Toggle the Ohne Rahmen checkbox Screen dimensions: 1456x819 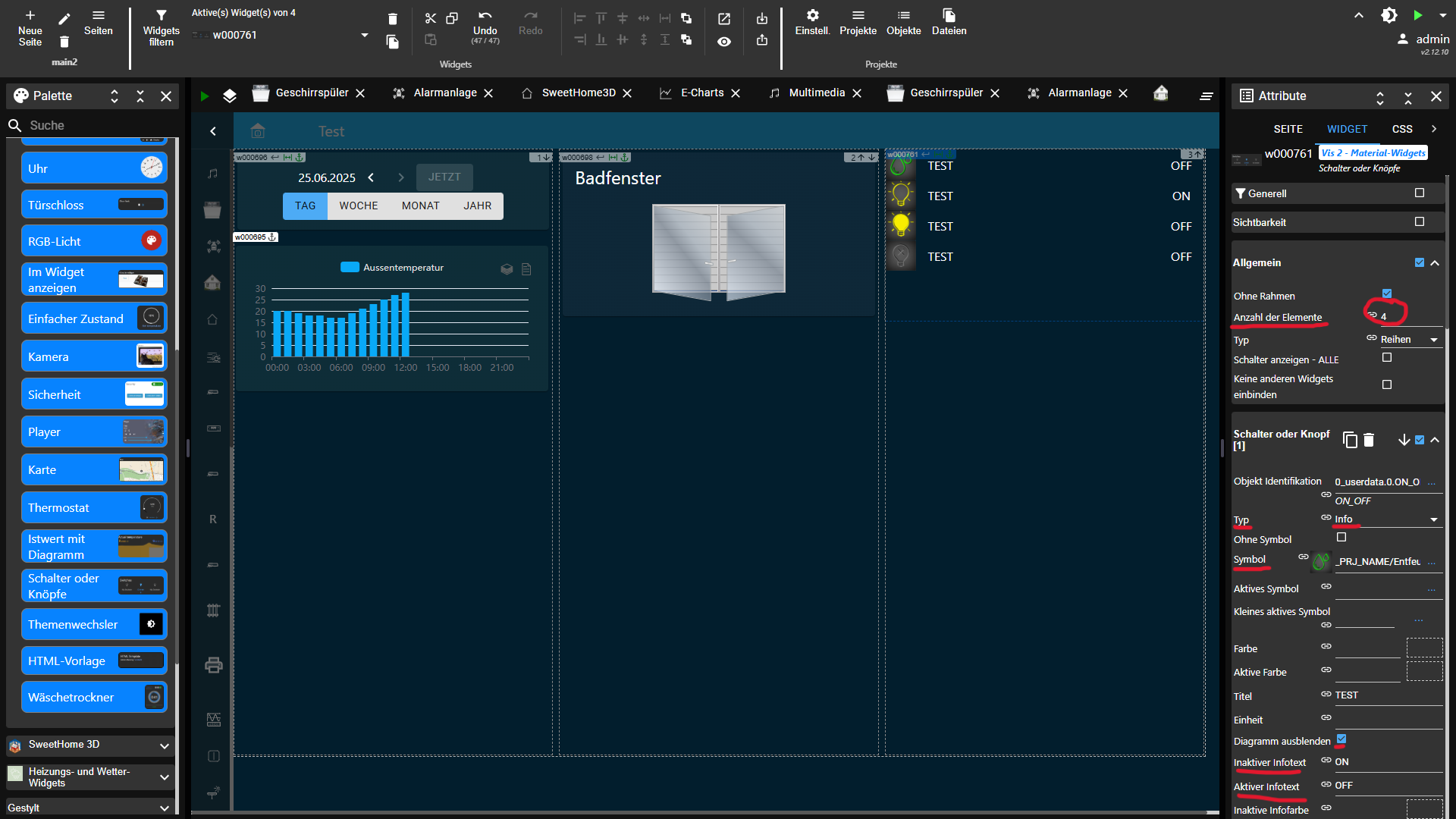[x=1387, y=293]
